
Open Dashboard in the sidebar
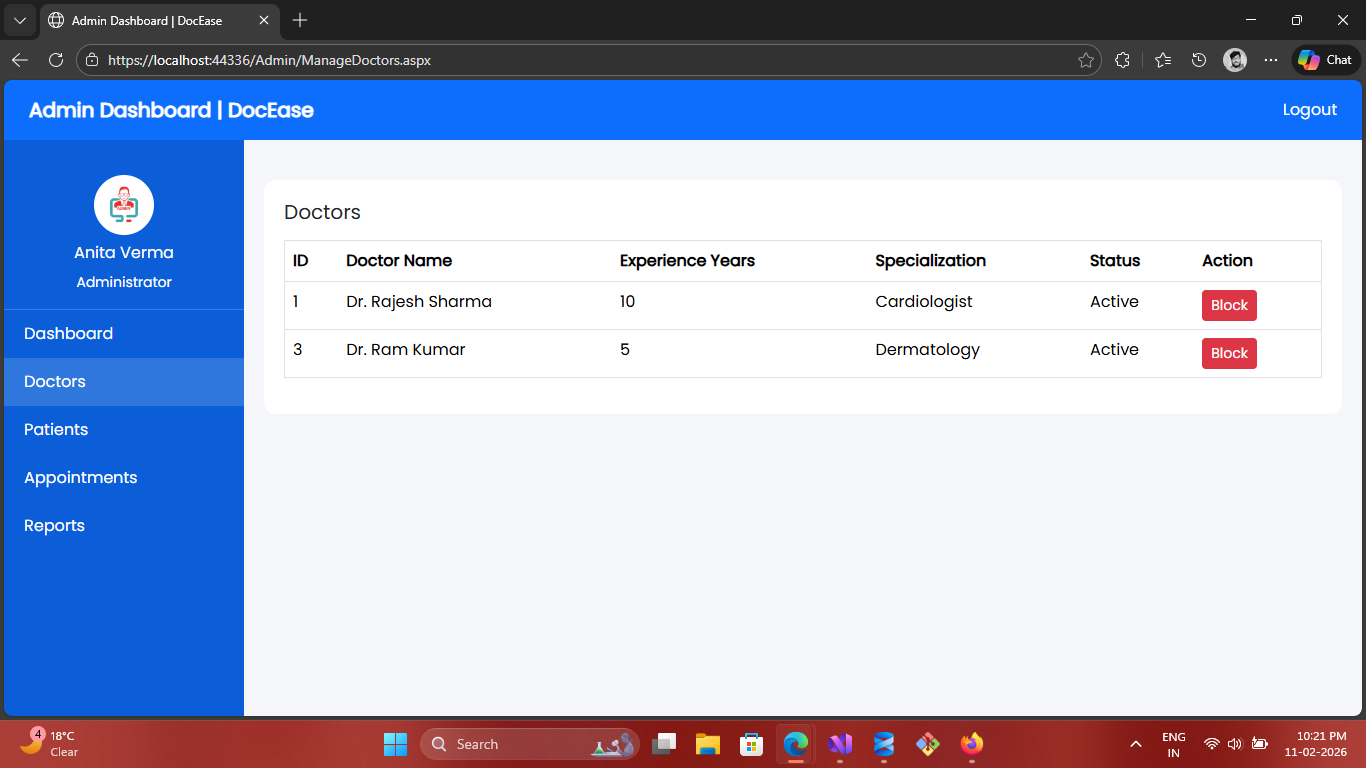(68, 333)
